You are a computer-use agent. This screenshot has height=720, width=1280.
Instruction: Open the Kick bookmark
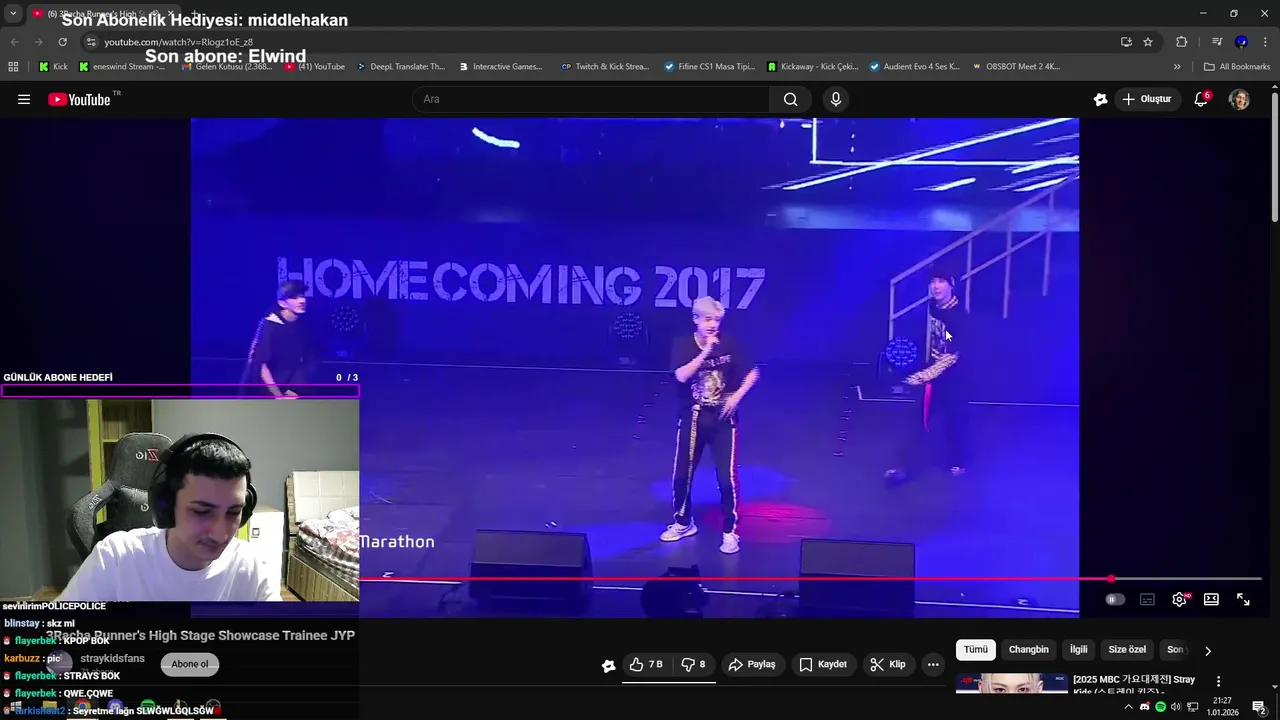point(53,67)
